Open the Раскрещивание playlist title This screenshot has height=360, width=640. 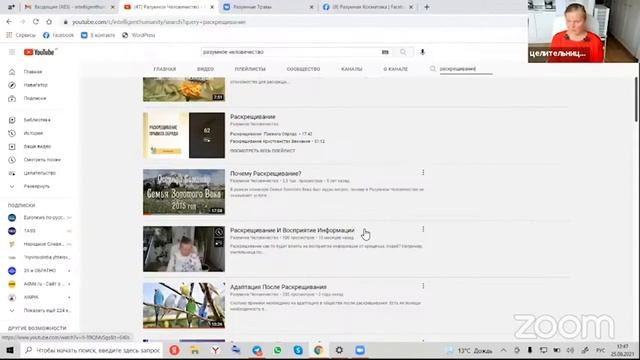coord(253,117)
